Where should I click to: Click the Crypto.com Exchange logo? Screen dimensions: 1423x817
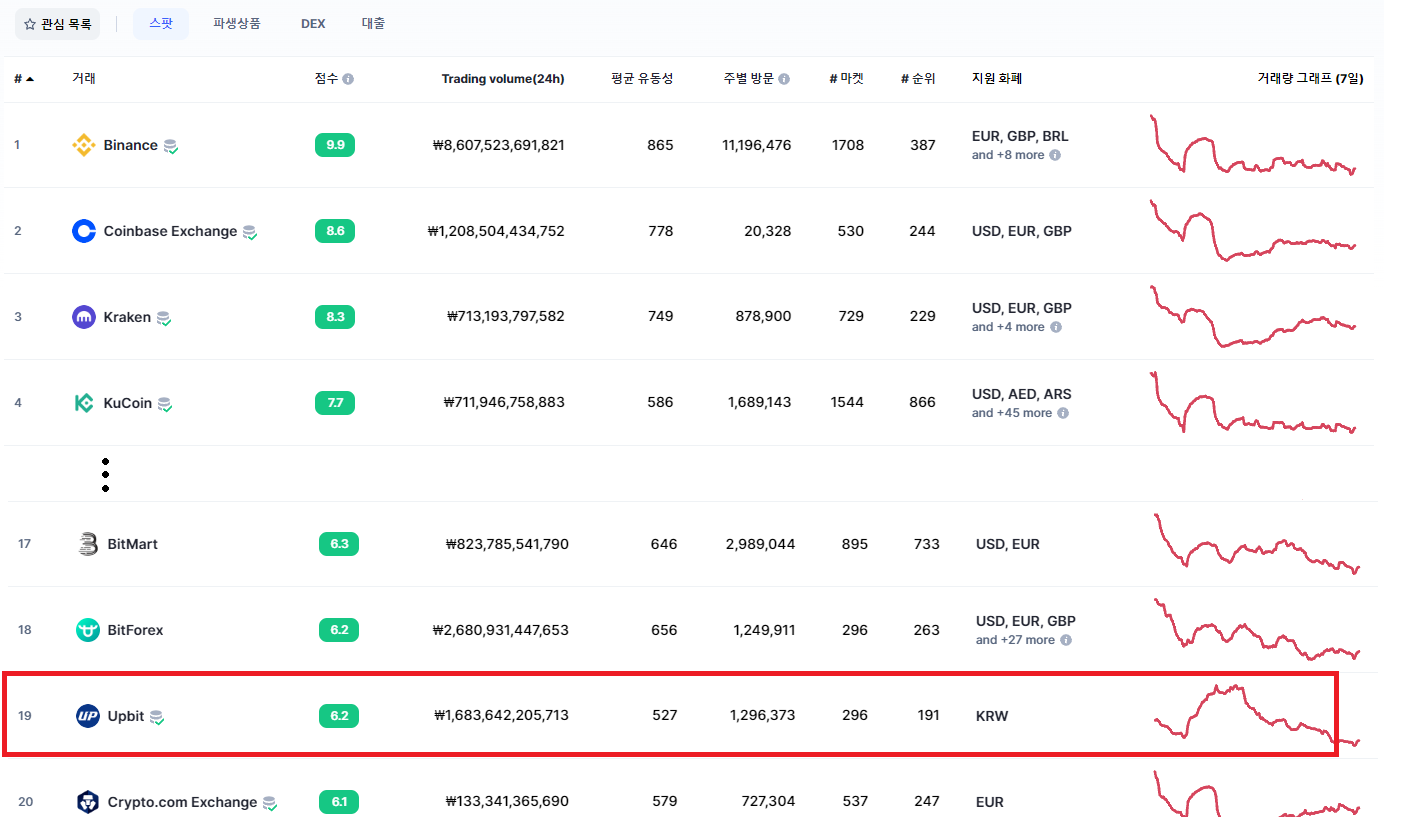tap(88, 803)
